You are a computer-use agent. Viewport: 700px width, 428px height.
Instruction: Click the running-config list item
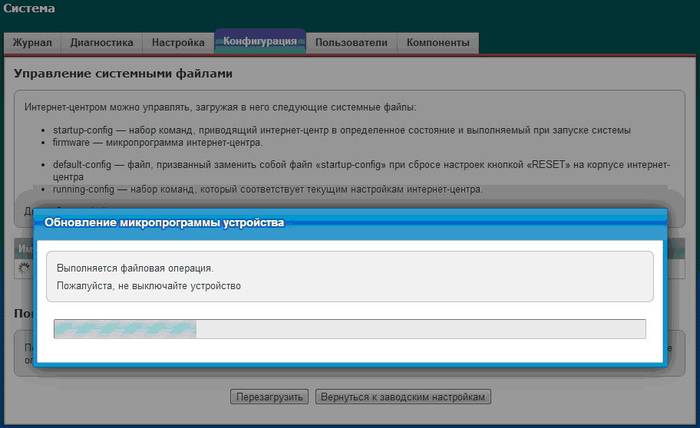267,189
